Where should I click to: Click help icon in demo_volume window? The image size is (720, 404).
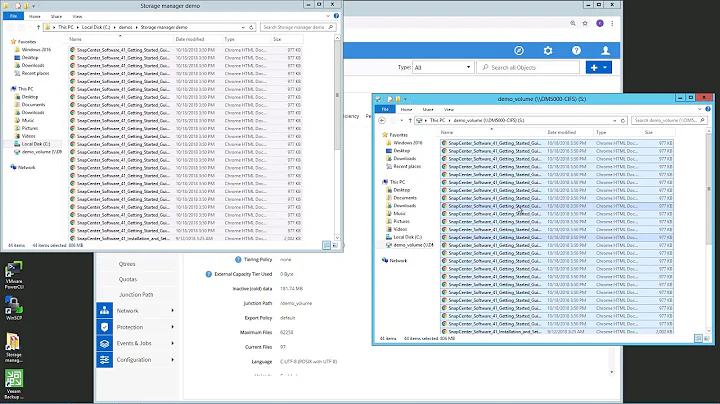pos(708,109)
